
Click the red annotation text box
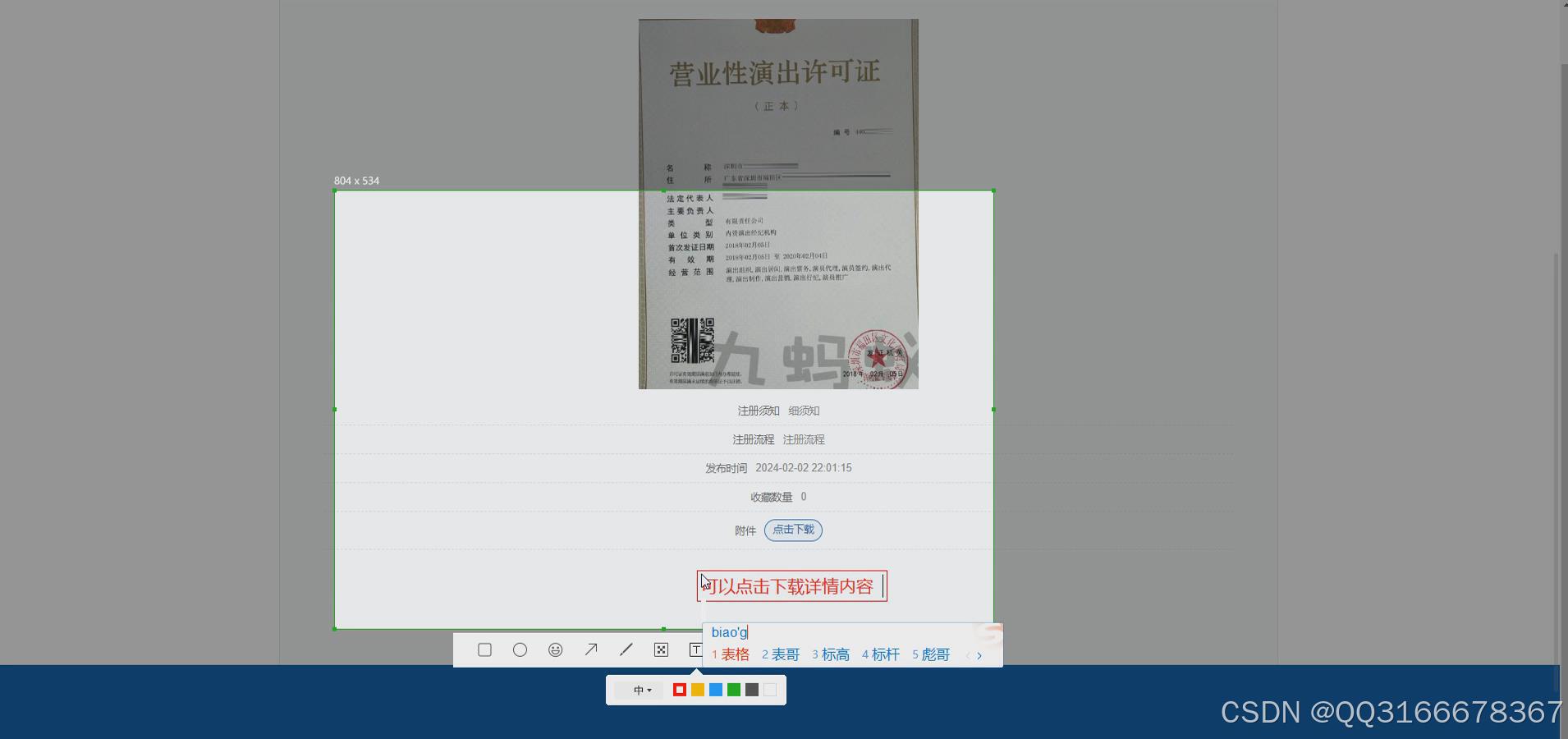[x=791, y=585]
